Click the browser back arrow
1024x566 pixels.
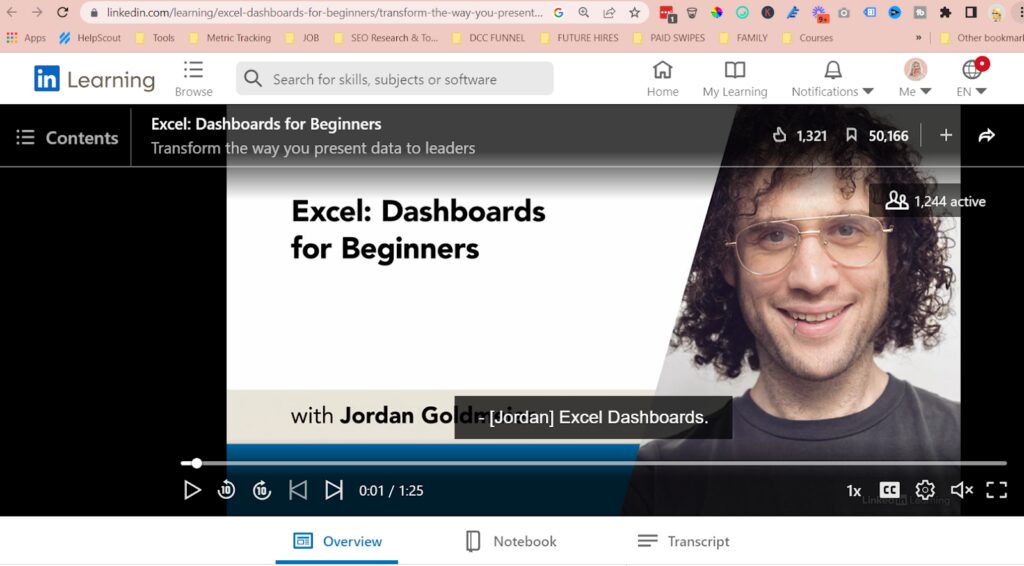(12, 12)
